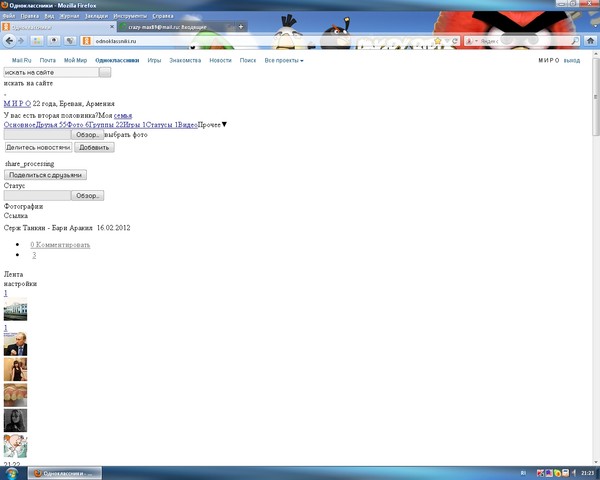Open the Друзья 55 section
Image resolution: width=600 pixels, height=480 pixels.
pos(51,125)
